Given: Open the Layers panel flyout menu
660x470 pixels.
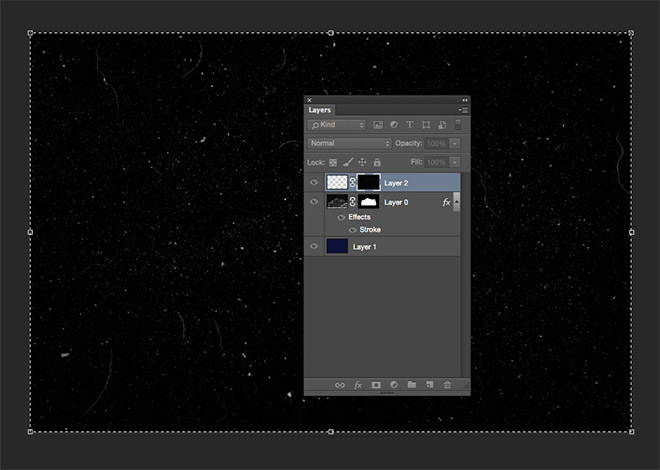Looking at the screenshot, I should click(x=464, y=110).
